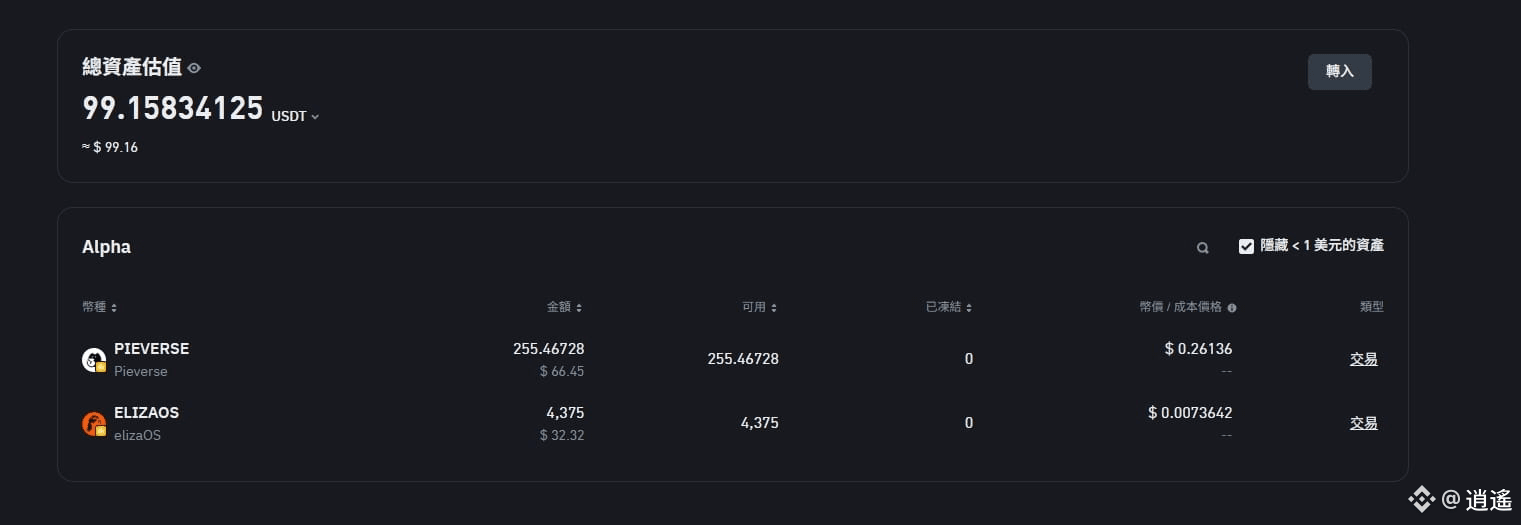Image resolution: width=1521 pixels, height=525 pixels.
Task: Sort assets by 已凍結 column arrows
Action: click(x=968, y=308)
